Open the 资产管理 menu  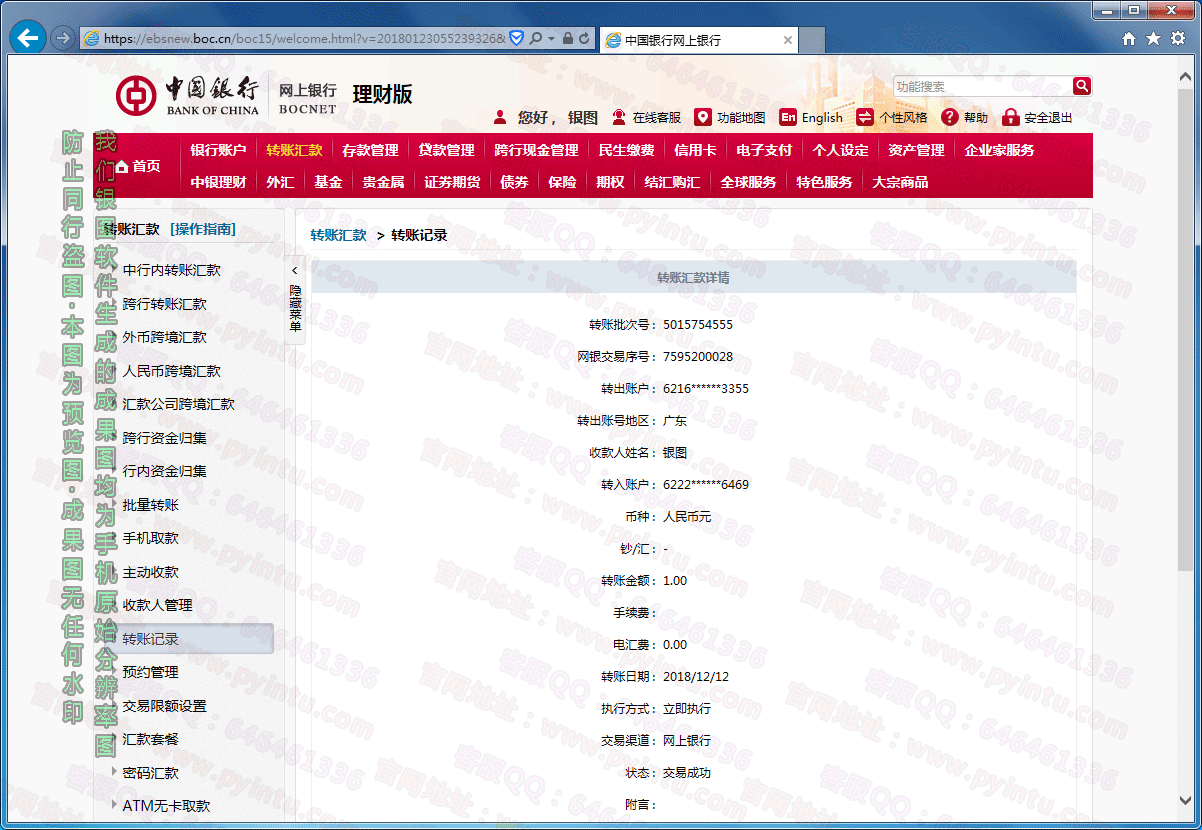(x=916, y=150)
